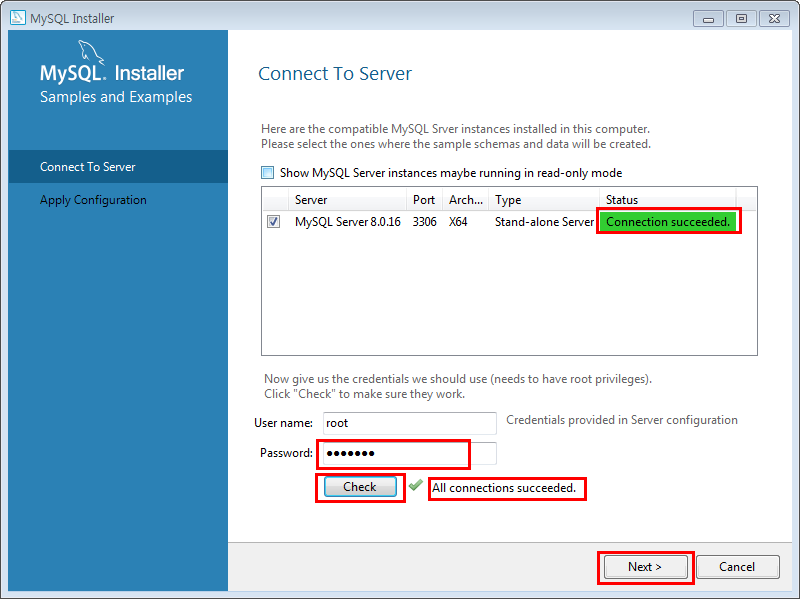Uncheck the MySQL Server 8.0.16 row checkbox
This screenshot has height=599, width=800.
tap(273, 221)
